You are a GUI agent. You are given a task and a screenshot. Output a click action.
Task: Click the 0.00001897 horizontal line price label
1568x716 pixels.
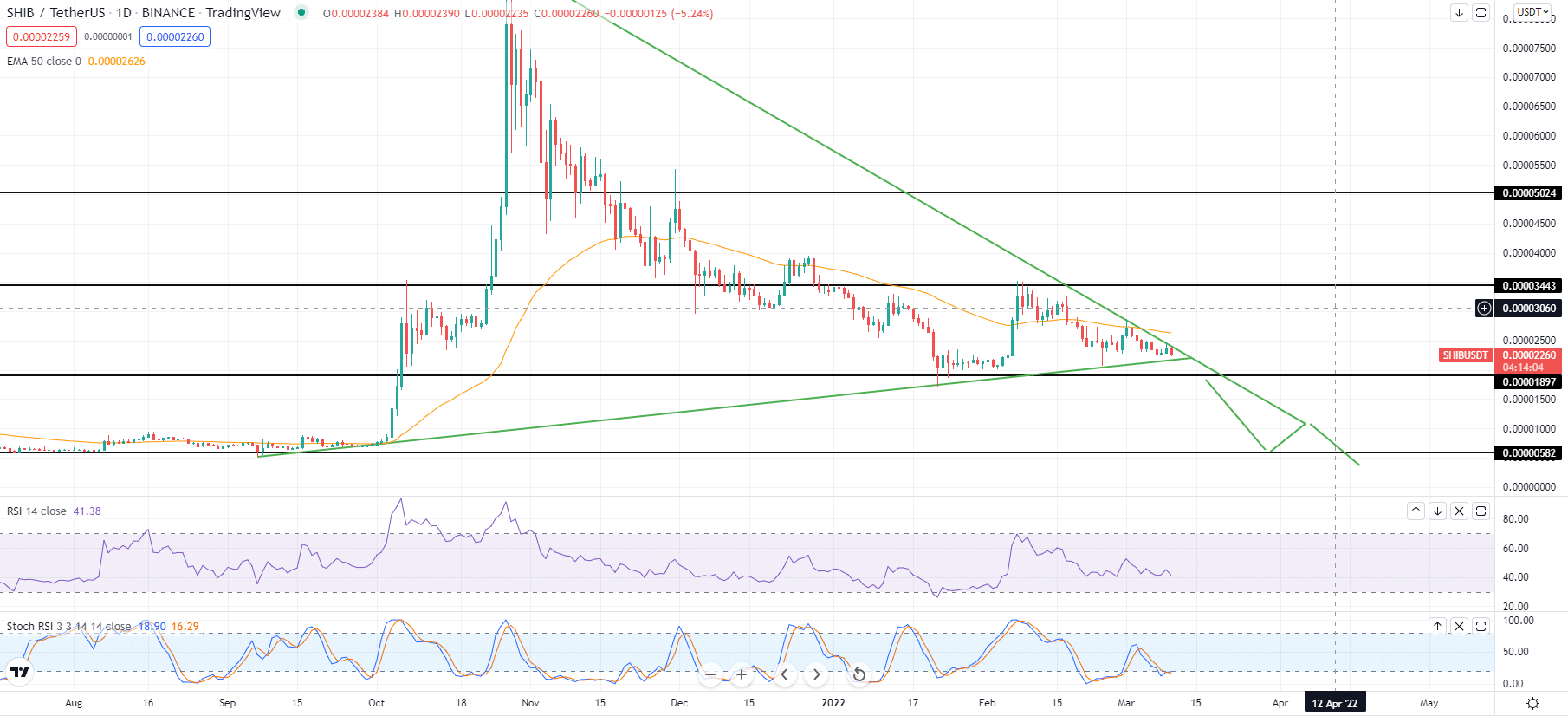pos(1529,382)
